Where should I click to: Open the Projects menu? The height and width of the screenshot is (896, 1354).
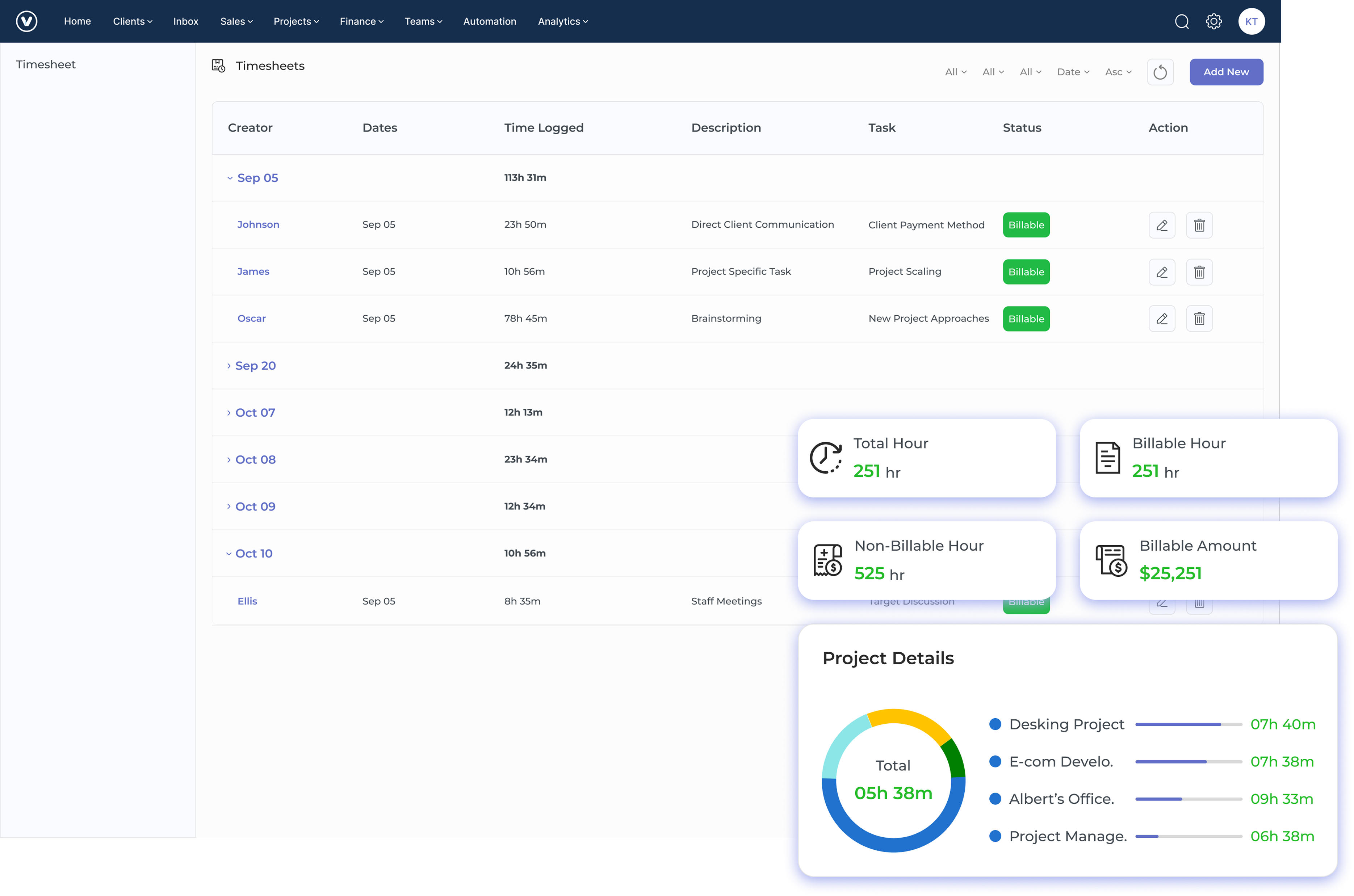pyautogui.click(x=296, y=21)
